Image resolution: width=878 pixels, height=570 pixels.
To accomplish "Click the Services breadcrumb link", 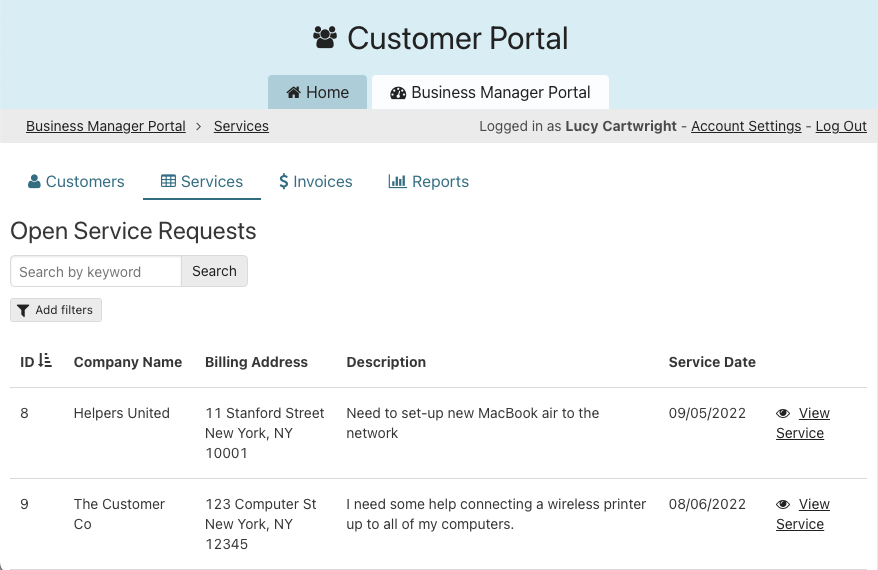I will [241, 126].
